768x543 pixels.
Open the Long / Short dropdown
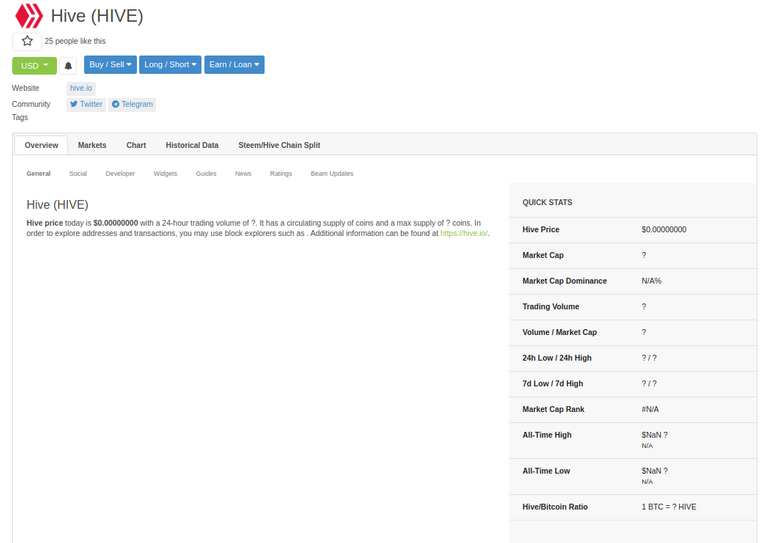pos(170,65)
